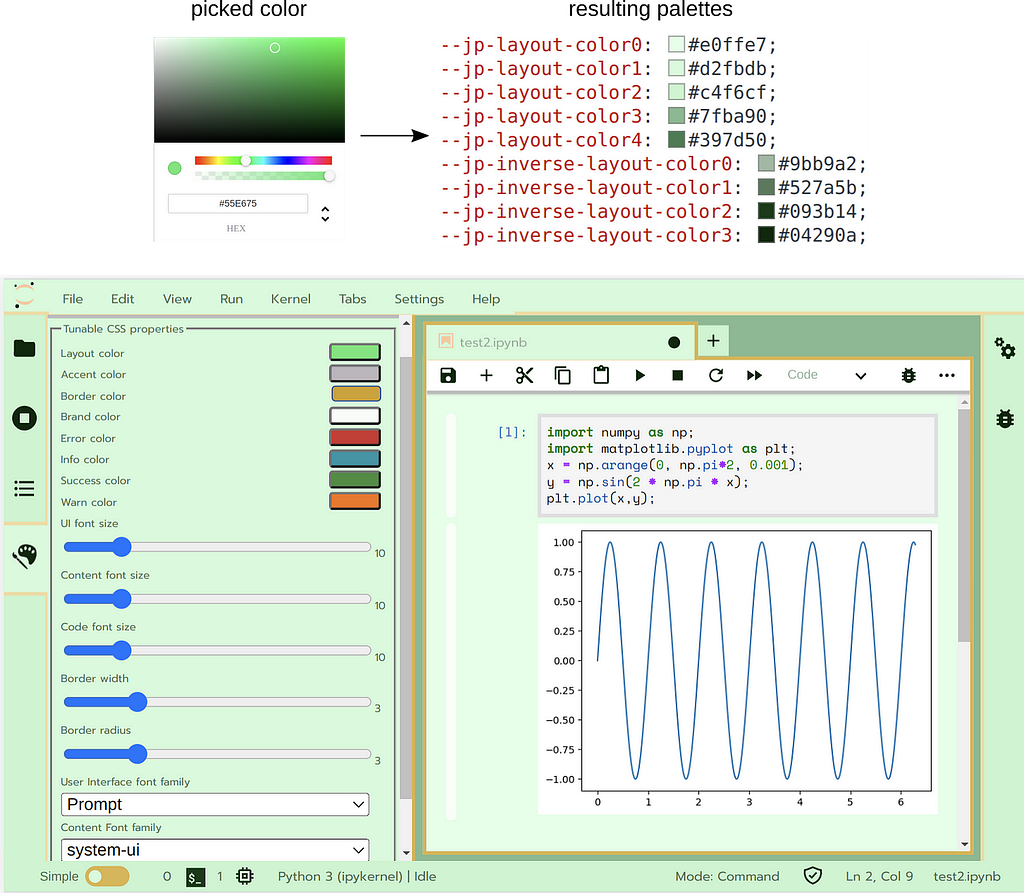Viewport: 1024px width, 893px height.
Task: Open debugger panel in right sidebar
Action: tap(1004, 418)
